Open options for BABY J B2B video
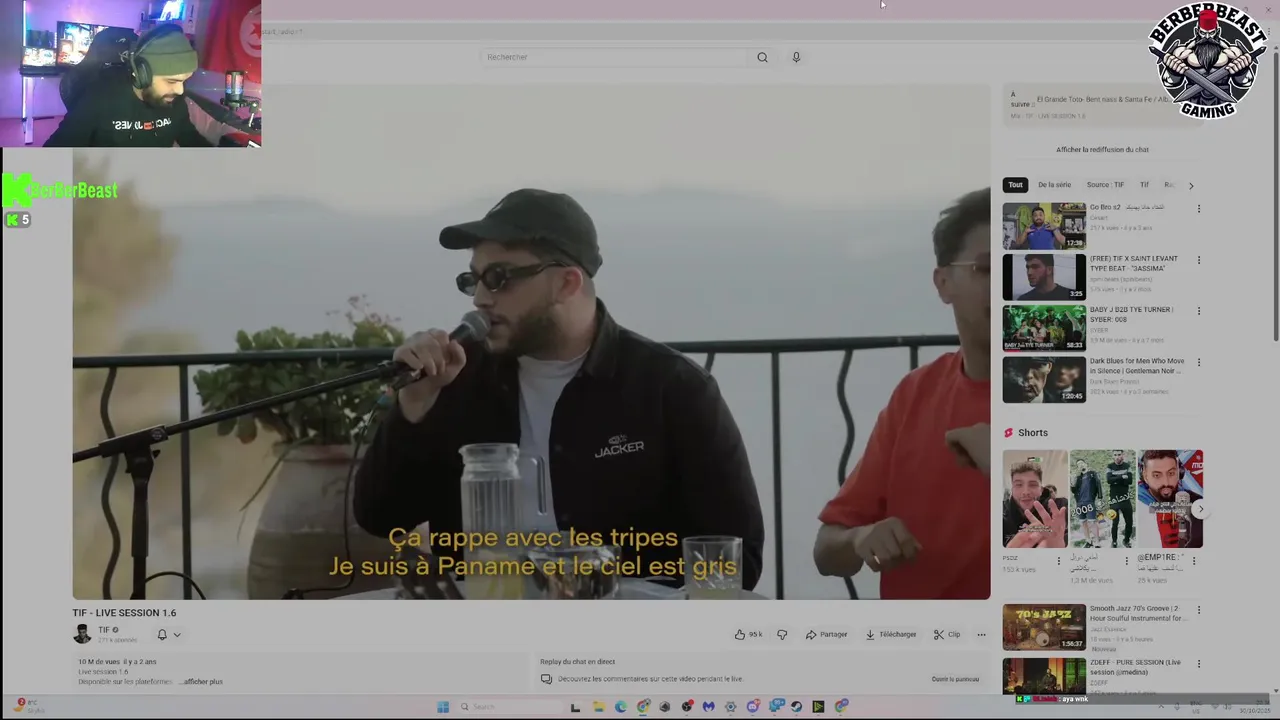Image resolution: width=1280 pixels, height=720 pixels. (x=1198, y=311)
